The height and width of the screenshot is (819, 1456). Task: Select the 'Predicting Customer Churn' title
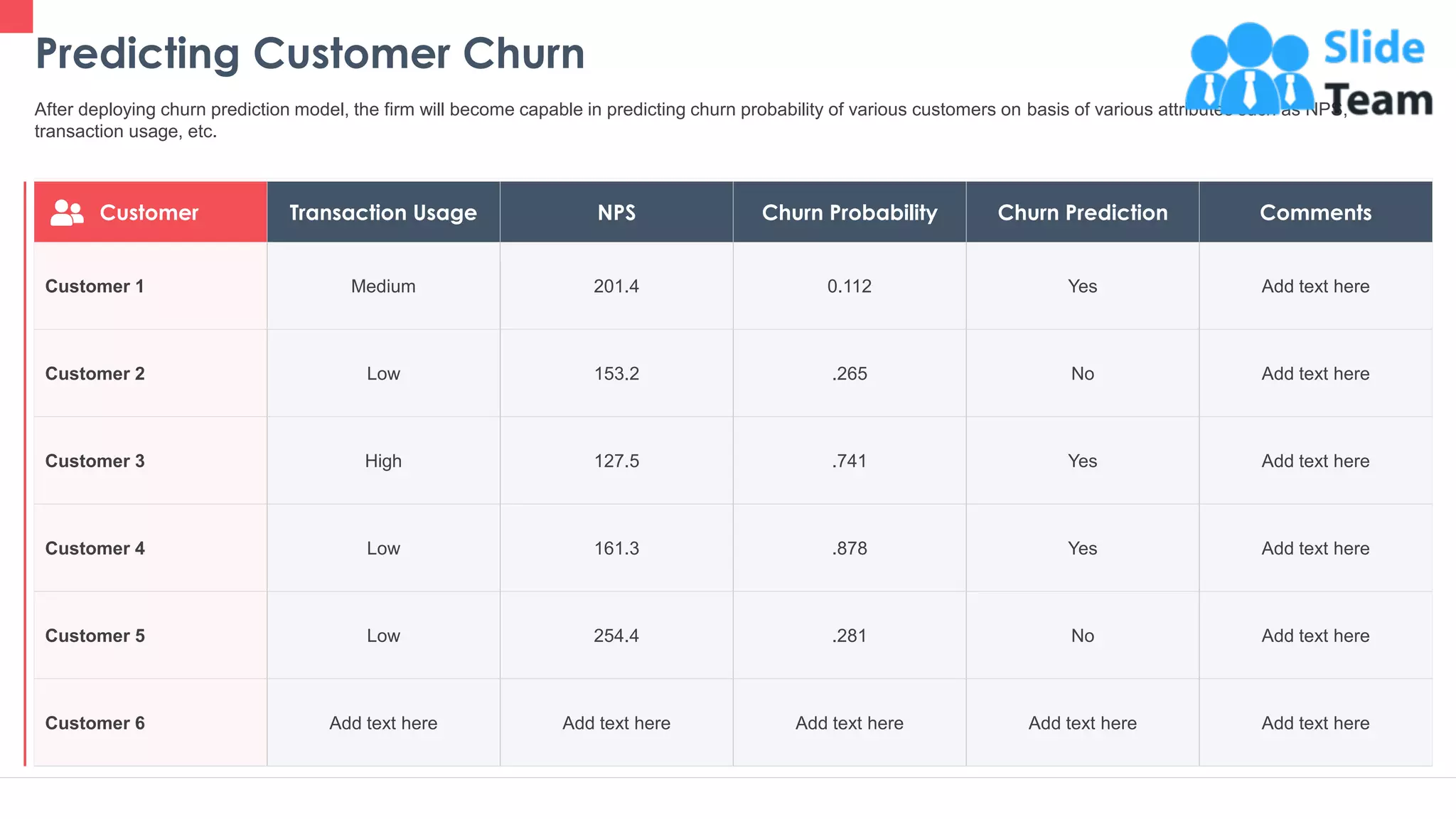[x=310, y=53]
